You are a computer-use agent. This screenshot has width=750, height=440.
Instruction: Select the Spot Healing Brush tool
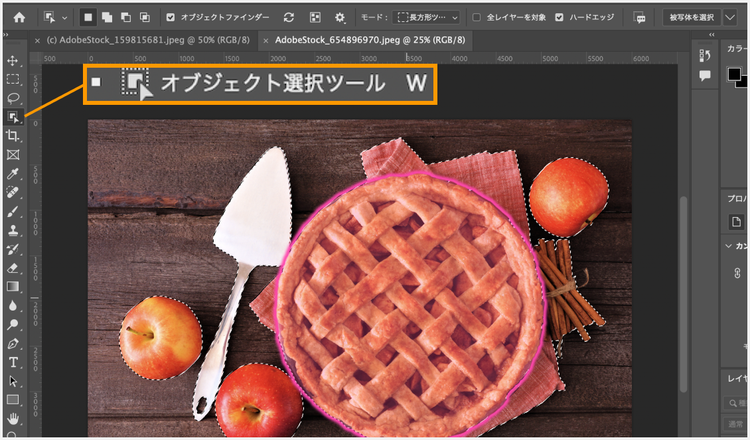(13, 192)
